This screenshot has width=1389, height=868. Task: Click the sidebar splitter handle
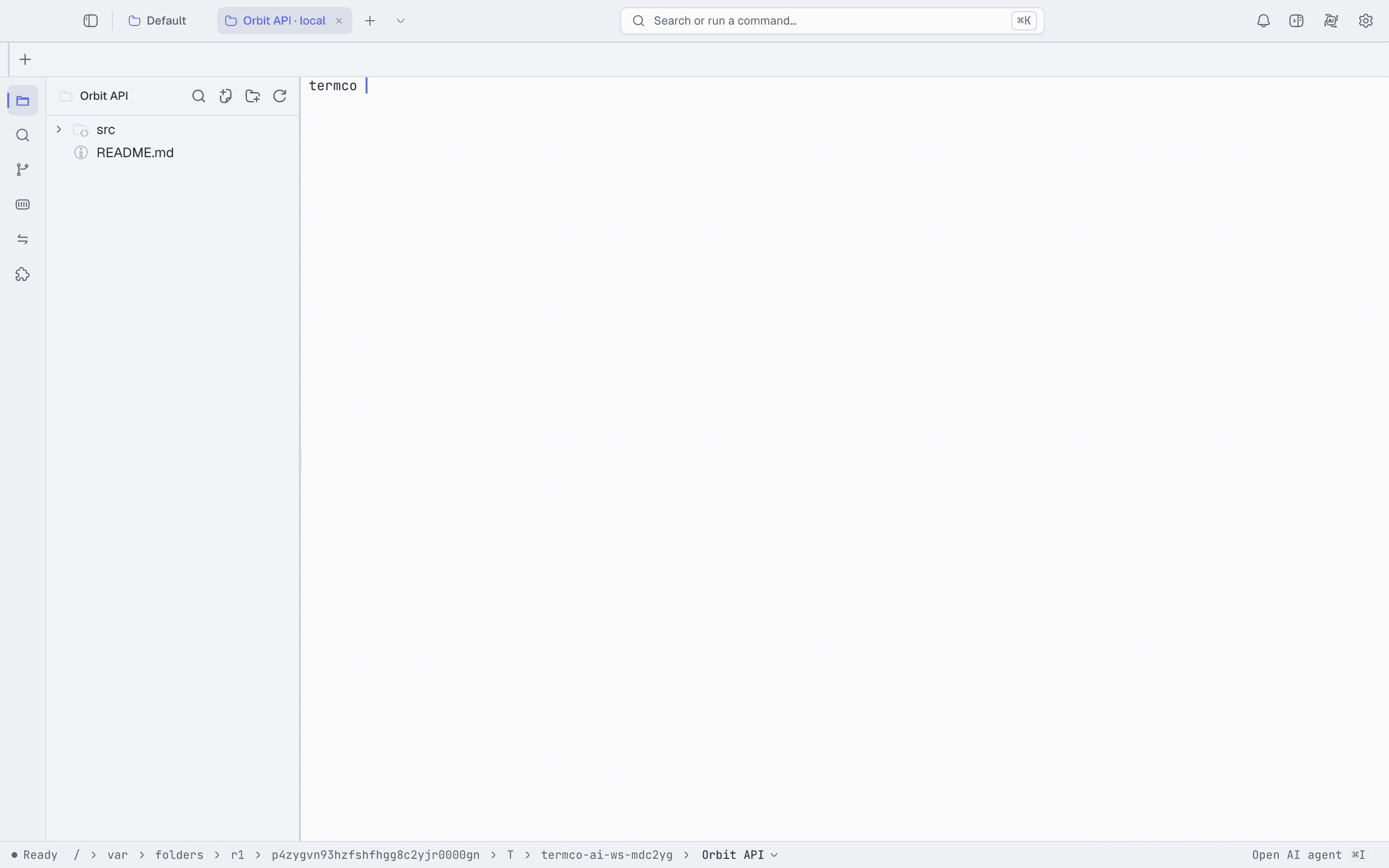point(300,459)
